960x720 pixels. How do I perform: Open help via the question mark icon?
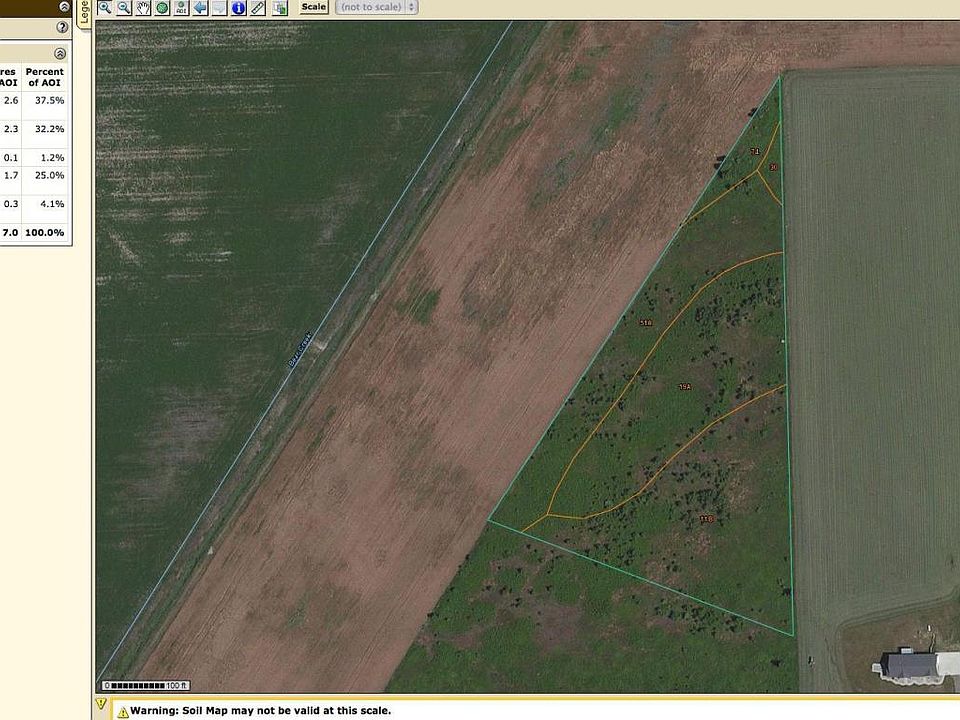pyautogui.click(x=62, y=28)
